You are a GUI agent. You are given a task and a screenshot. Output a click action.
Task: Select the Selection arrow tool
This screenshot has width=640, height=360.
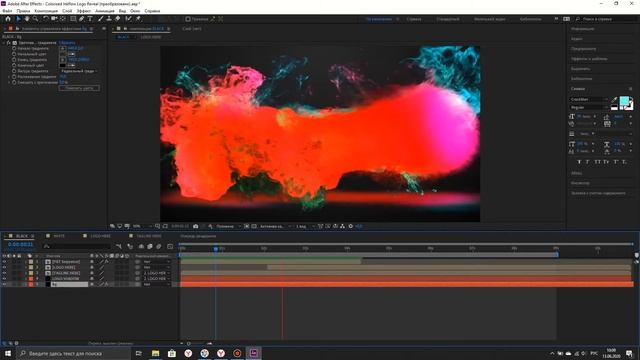(x=18, y=19)
